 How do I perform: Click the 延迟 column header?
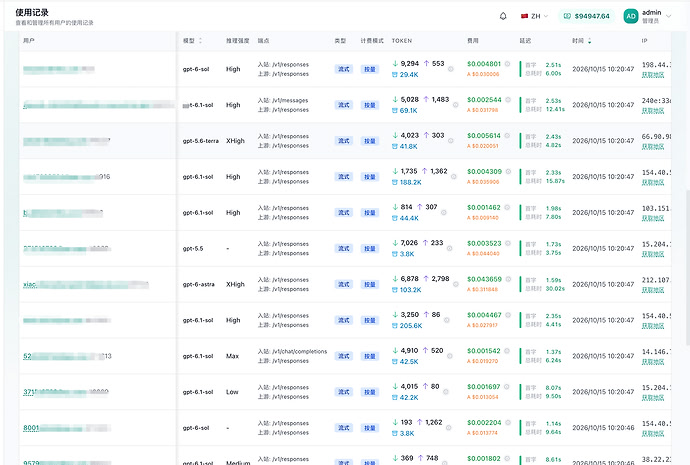tap(525, 40)
